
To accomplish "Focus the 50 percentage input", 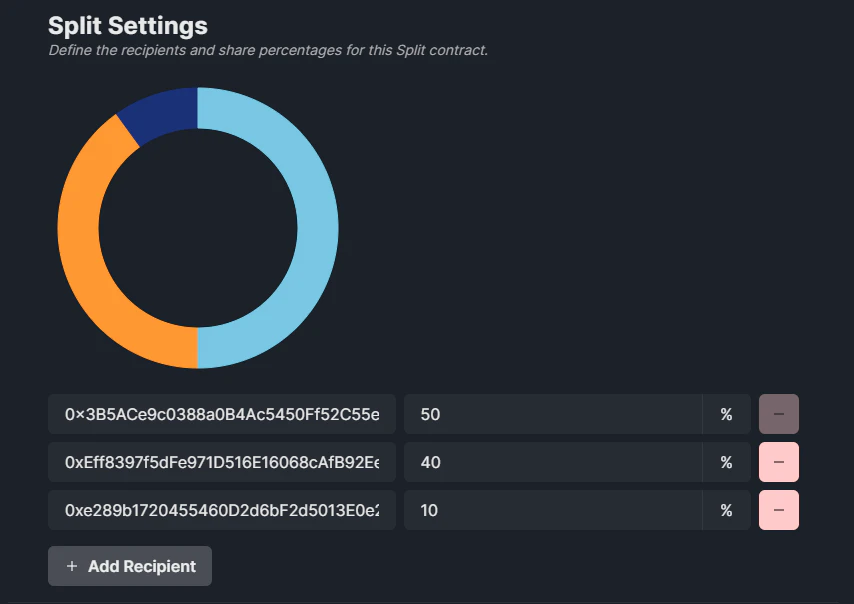I will click(x=553, y=414).
